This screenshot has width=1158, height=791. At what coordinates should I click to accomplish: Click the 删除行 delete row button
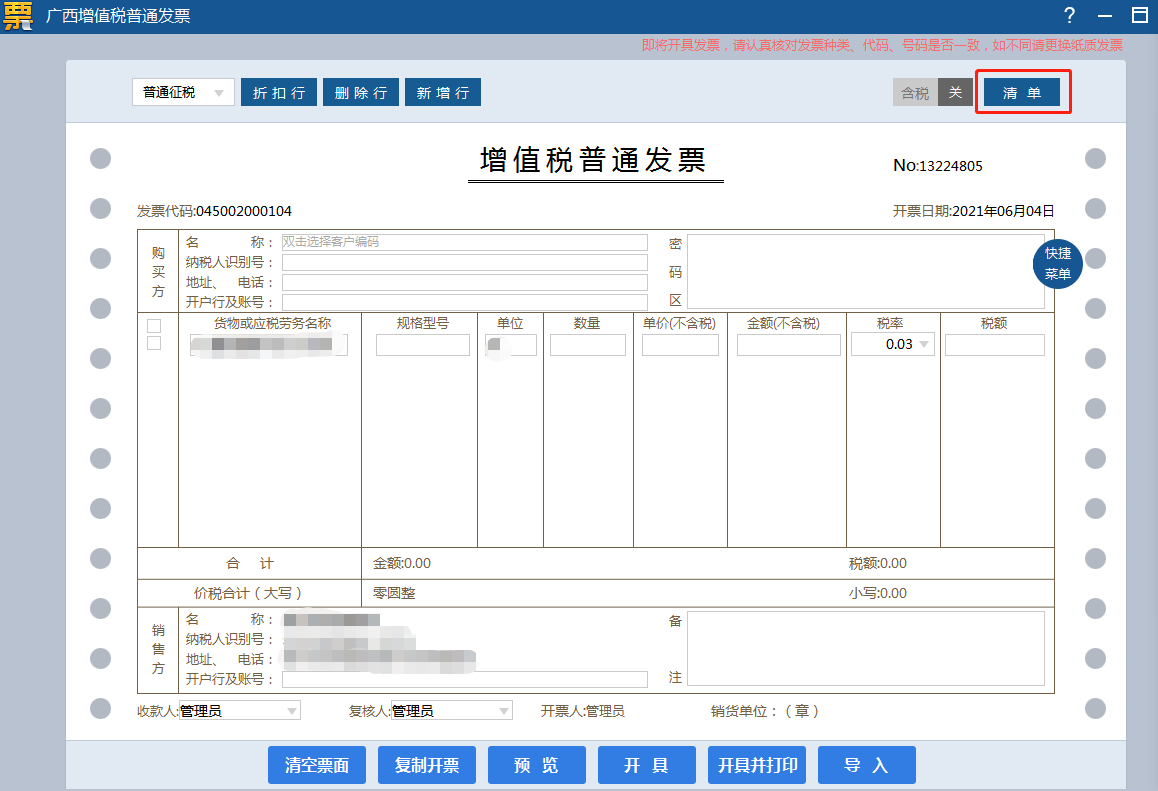(361, 93)
